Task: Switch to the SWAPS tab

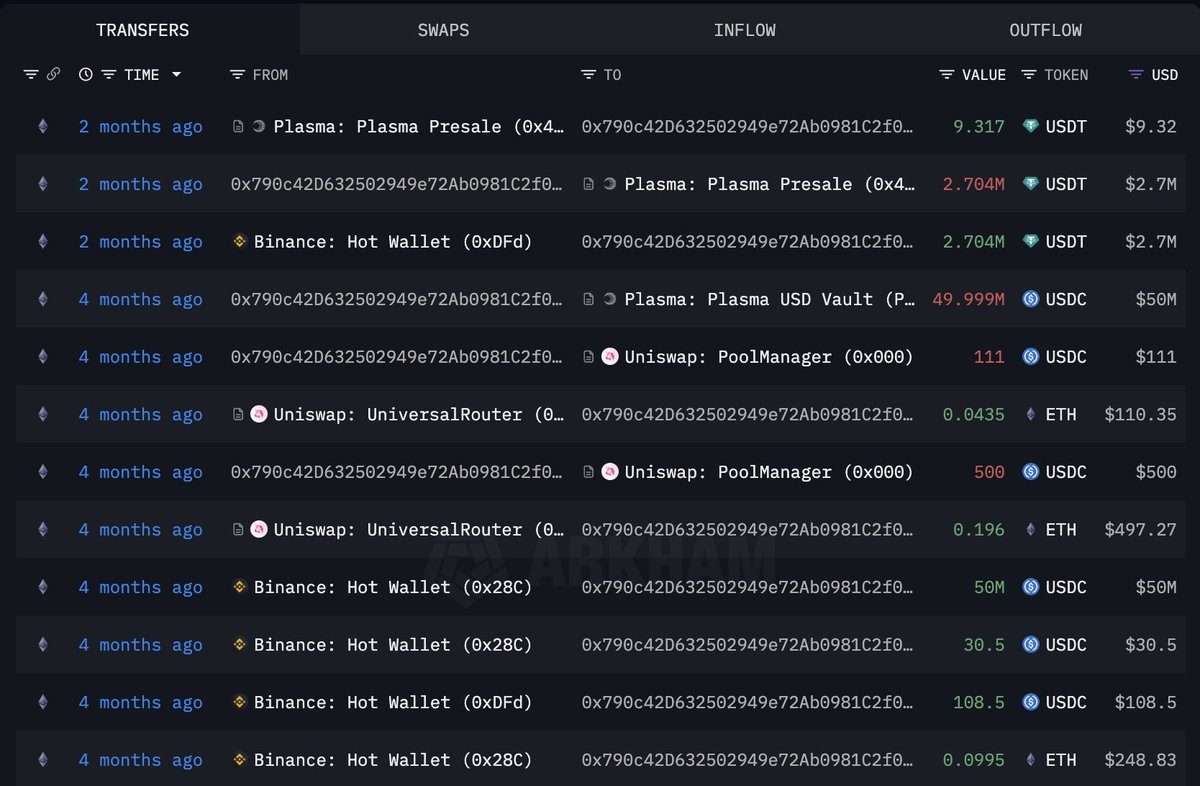Action: click(x=443, y=30)
